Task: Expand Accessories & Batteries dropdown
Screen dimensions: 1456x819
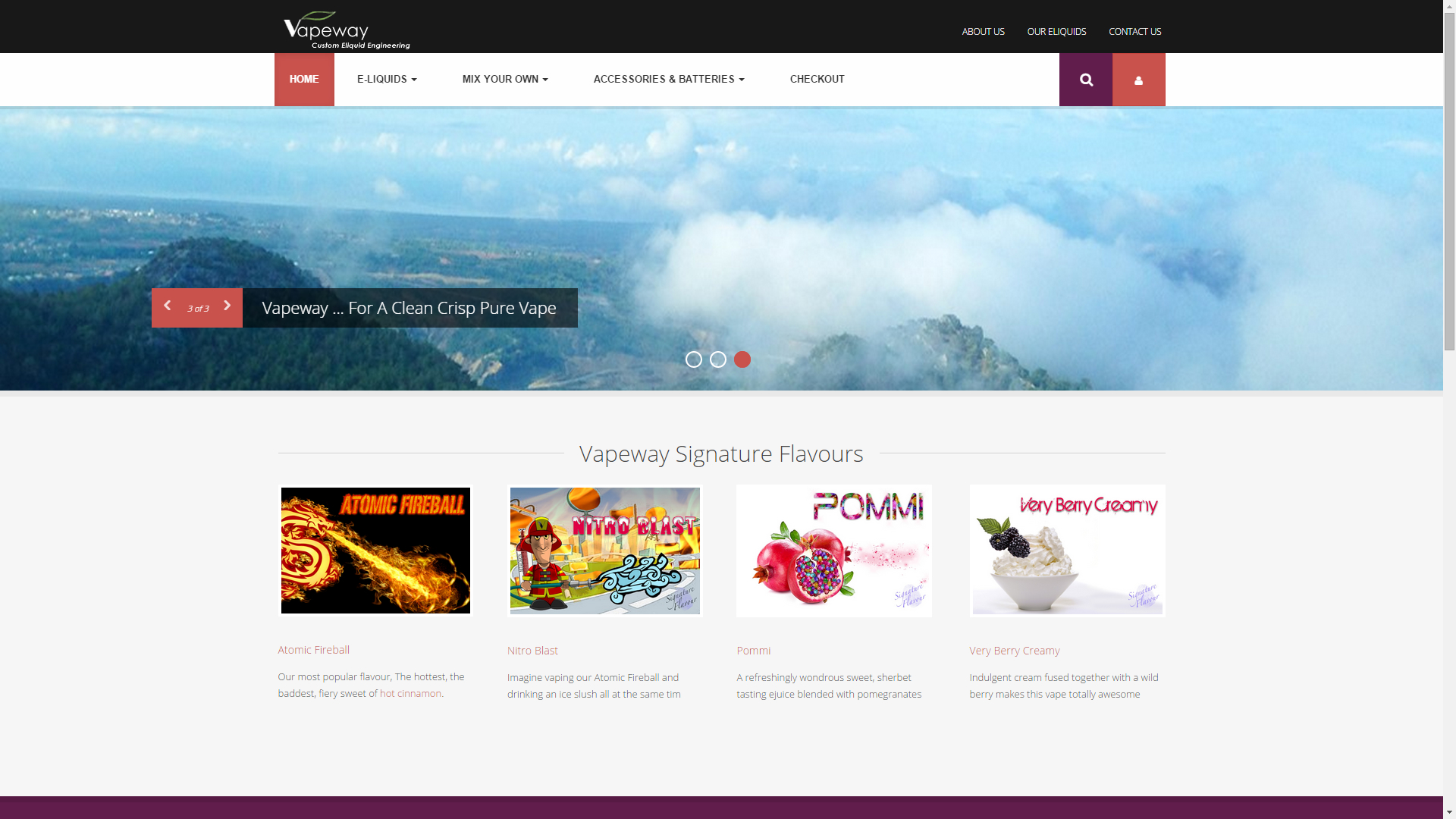Action: click(669, 80)
